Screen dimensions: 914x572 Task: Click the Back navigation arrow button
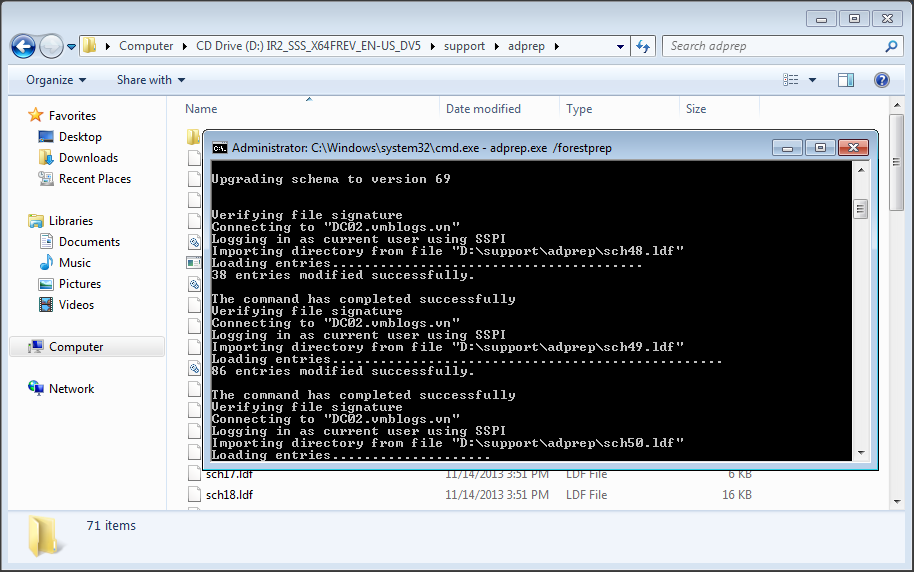23,46
